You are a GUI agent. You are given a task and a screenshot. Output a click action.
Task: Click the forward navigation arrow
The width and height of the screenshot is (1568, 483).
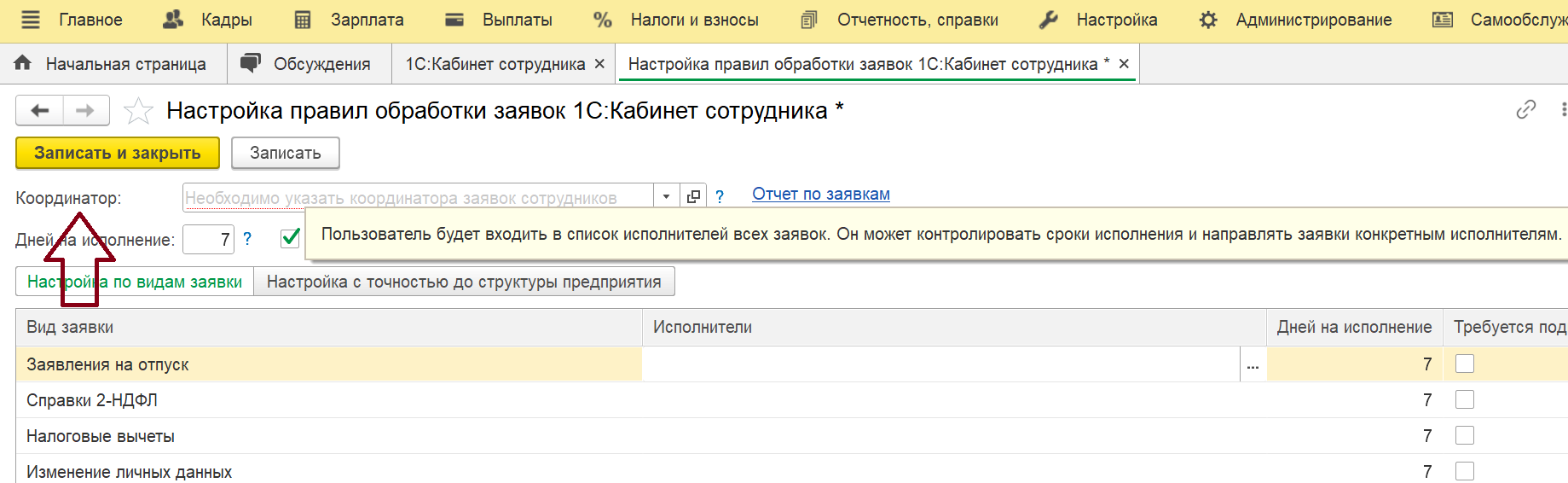click(85, 111)
